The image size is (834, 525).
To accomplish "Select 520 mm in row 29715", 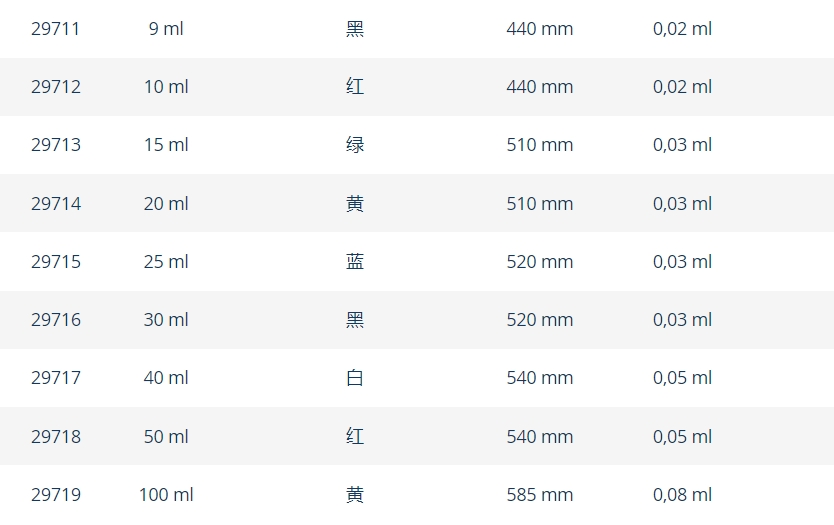I will pos(540,262).
